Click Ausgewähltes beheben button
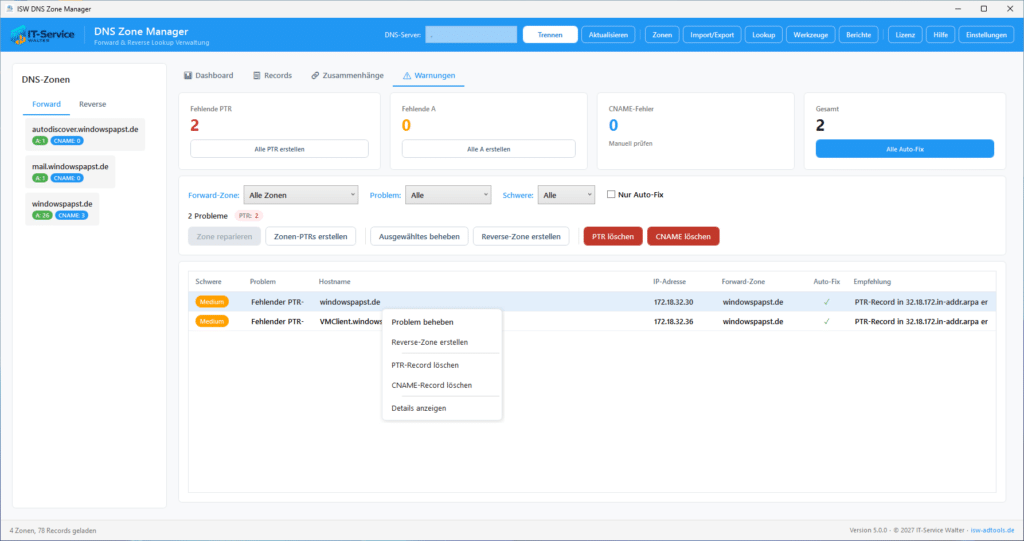 [419, 237]
